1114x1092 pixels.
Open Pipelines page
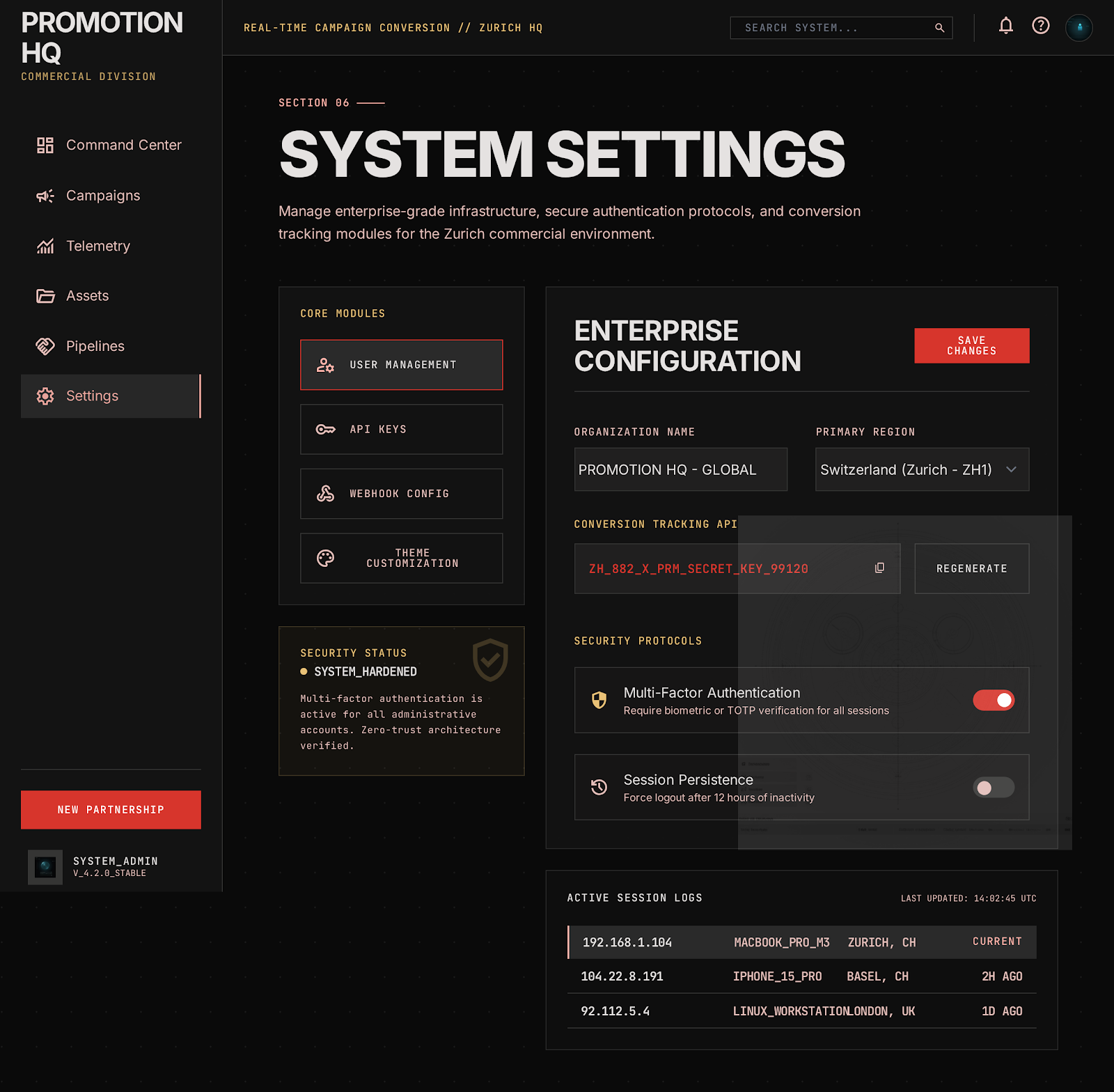pyautogui.click(x=111, y=346)
